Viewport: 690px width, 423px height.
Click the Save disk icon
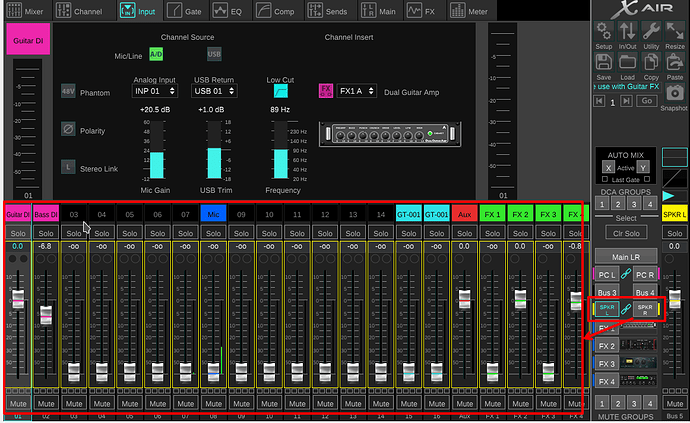[x=603, y=63]
